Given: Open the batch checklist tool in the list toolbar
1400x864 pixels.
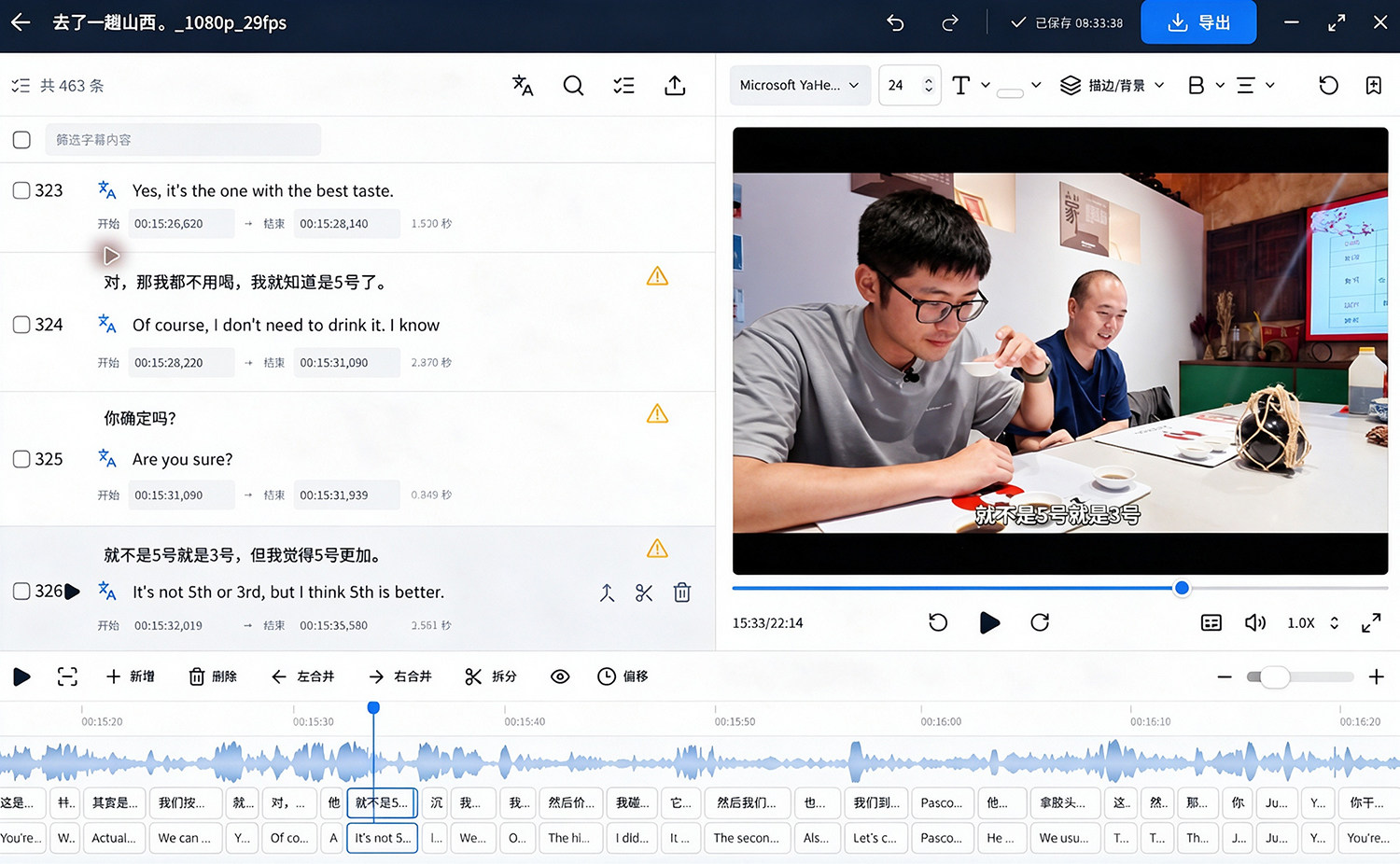Looking at the screenshot, I should tap(623, 86).
